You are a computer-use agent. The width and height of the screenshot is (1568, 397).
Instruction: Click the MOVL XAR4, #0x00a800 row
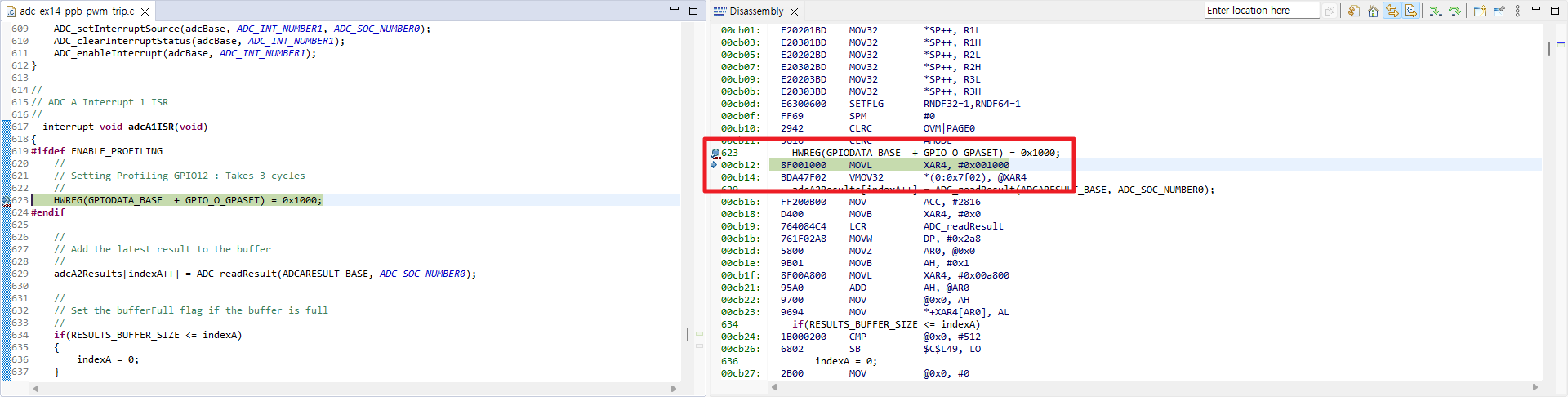pos(865,275)
